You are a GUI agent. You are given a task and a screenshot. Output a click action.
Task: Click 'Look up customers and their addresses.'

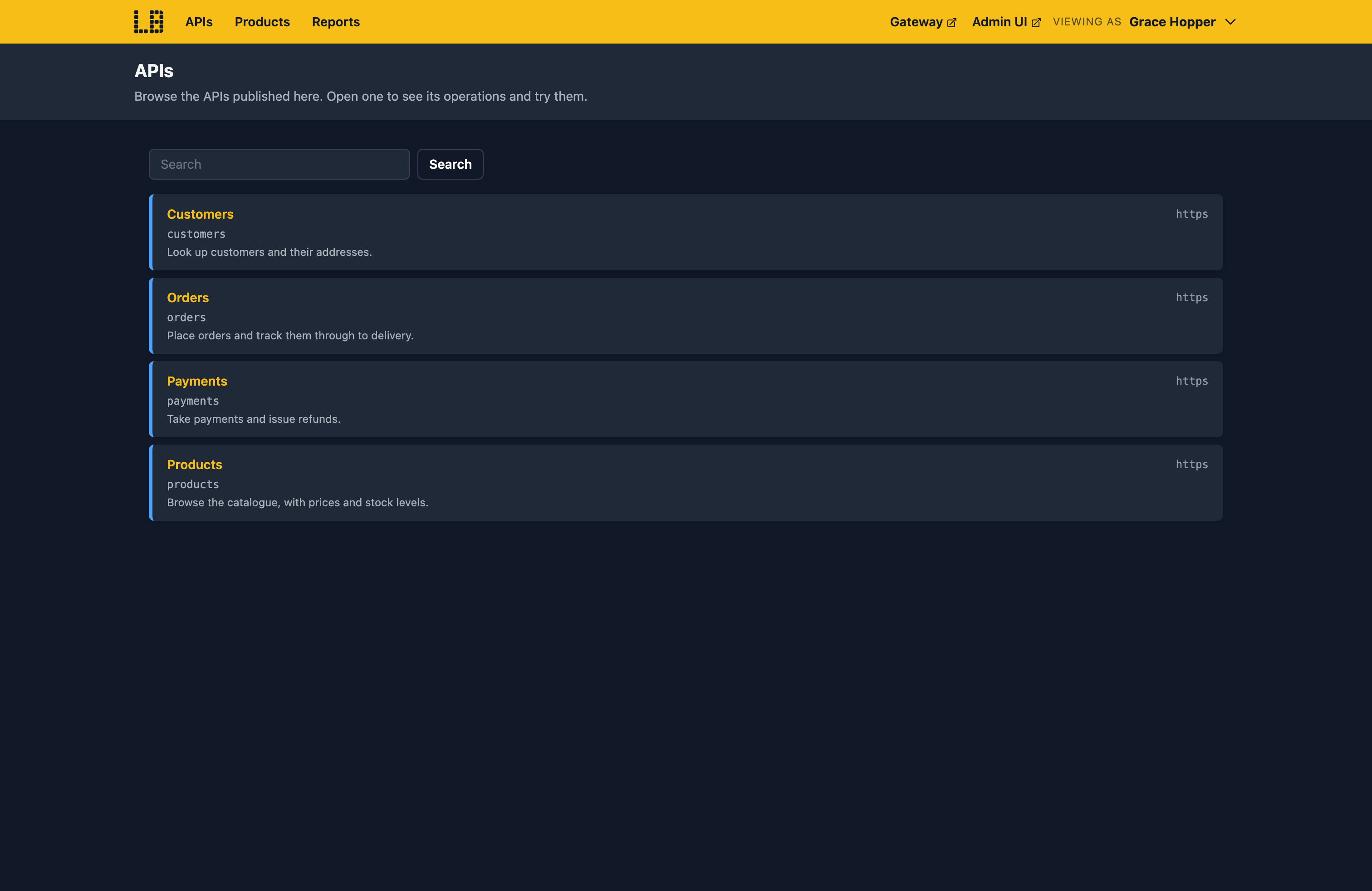tap(270, 252)
